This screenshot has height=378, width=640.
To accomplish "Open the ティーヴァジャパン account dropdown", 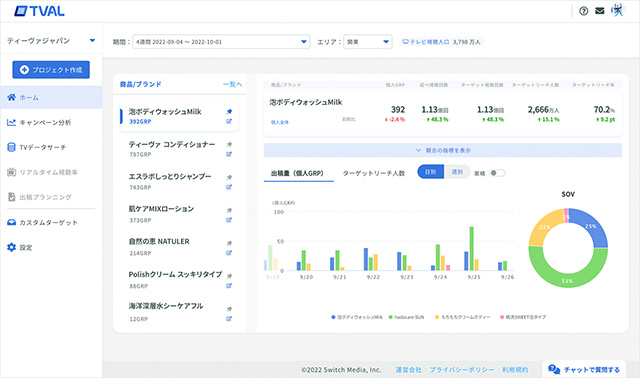I will [x=51, y=40].
